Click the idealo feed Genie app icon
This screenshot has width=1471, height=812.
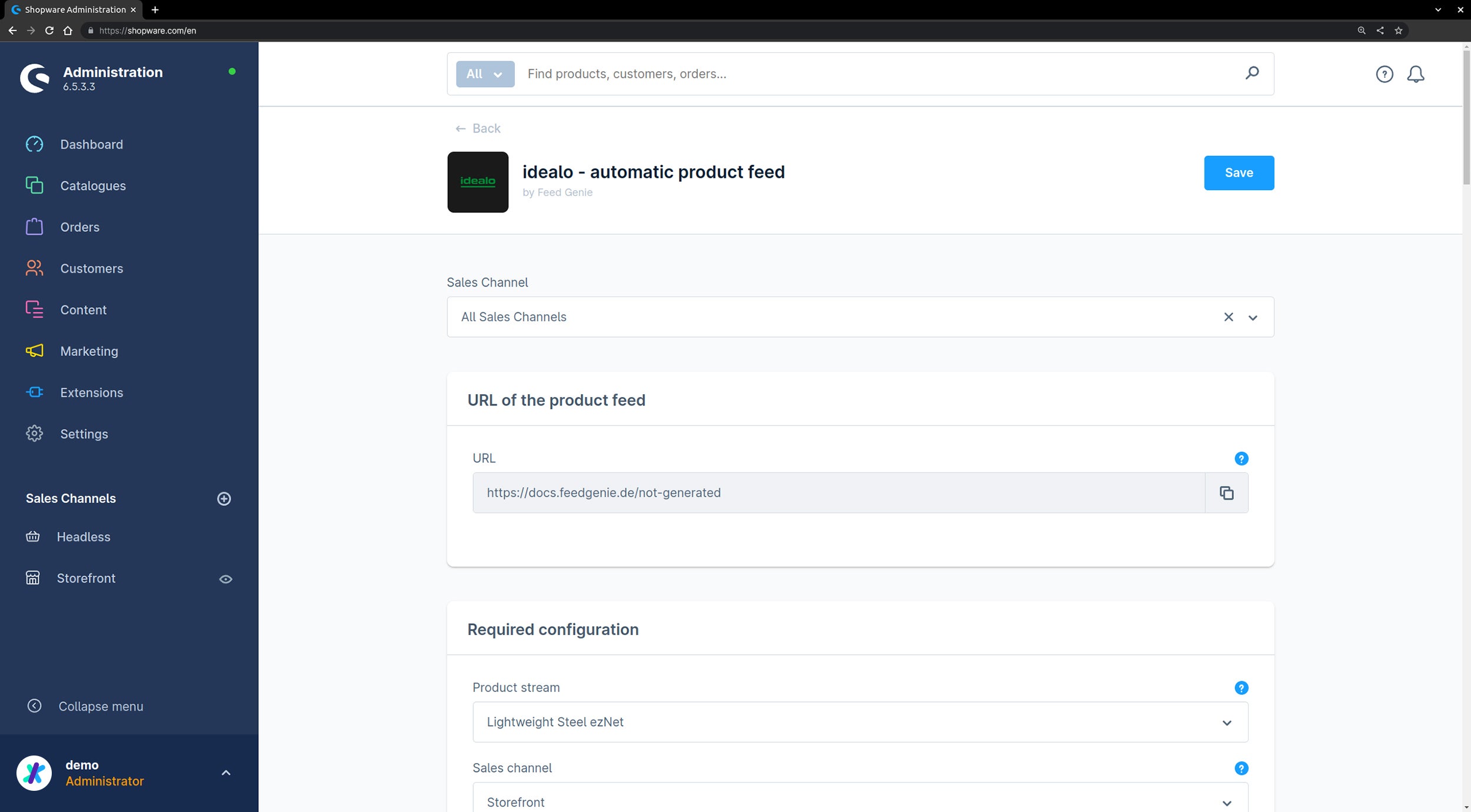477,181
